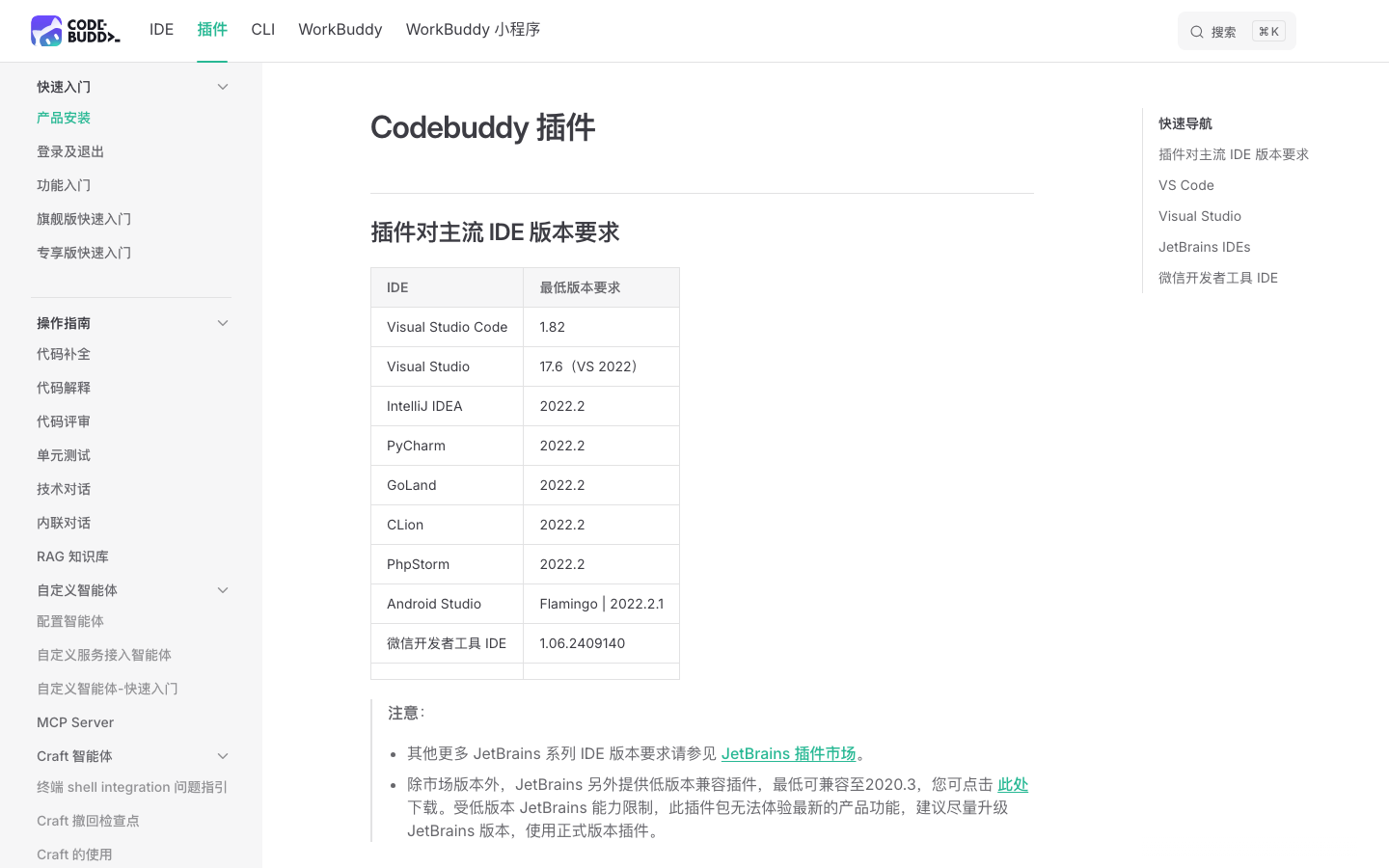Jump to VS Code in quick nav

point(1186,185)
